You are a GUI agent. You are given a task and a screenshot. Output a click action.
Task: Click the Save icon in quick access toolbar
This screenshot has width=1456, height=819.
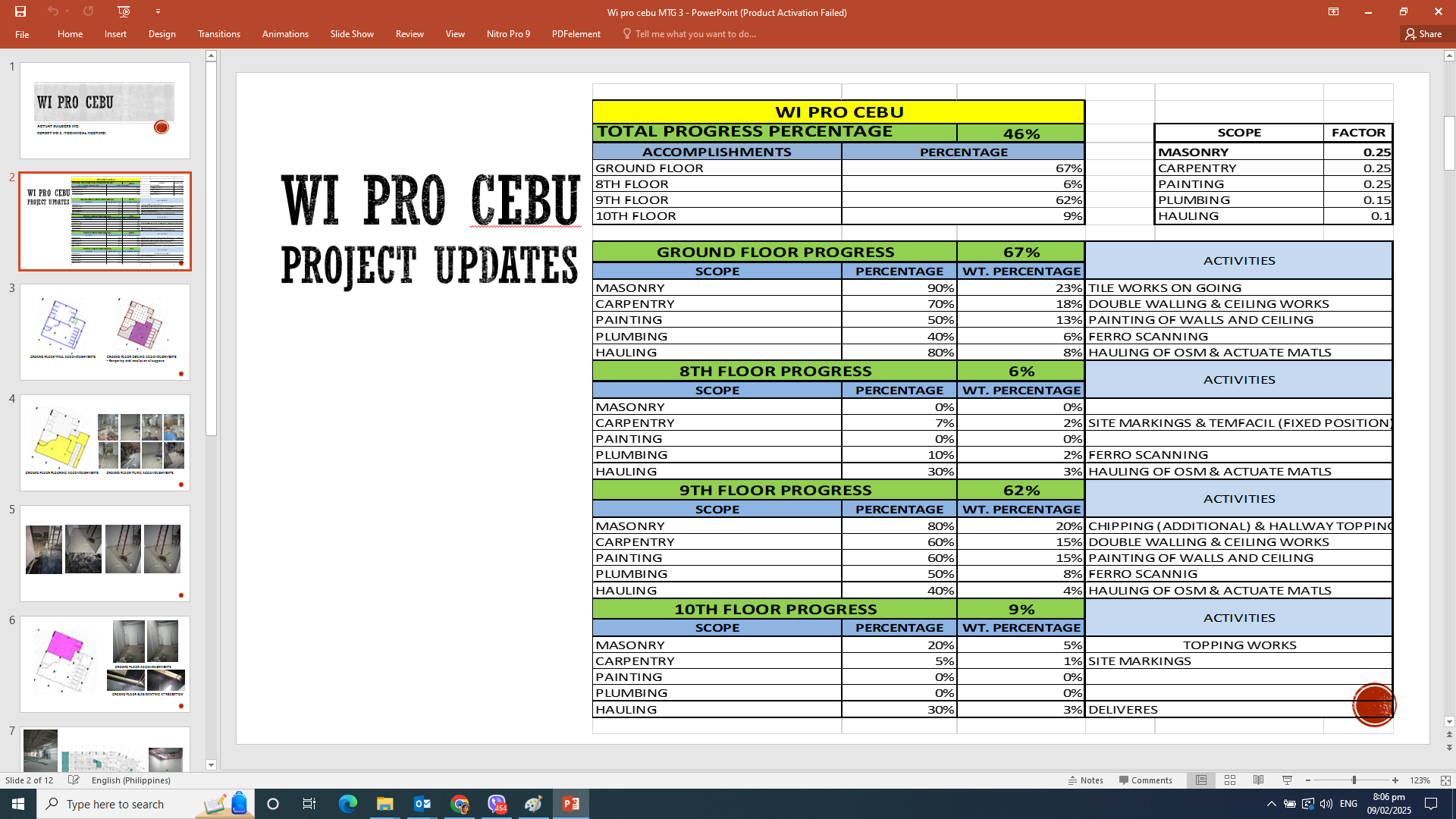tap(20, 11)
